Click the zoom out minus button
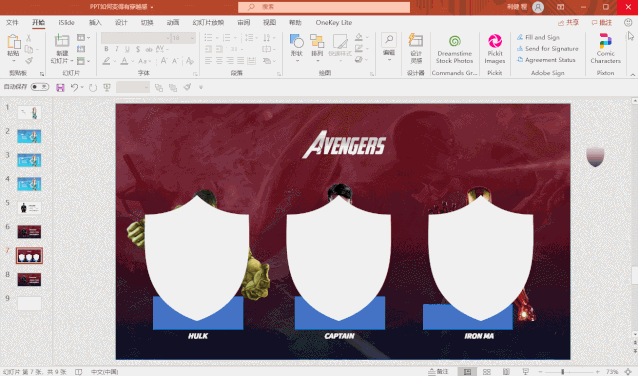 click(540, 372)
